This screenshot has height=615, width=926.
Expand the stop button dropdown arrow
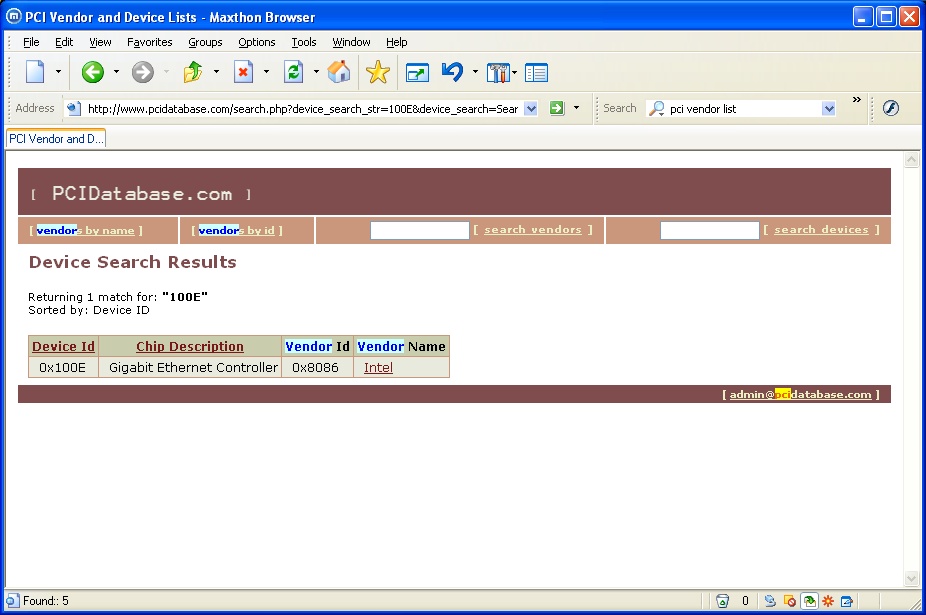[266, 72]
